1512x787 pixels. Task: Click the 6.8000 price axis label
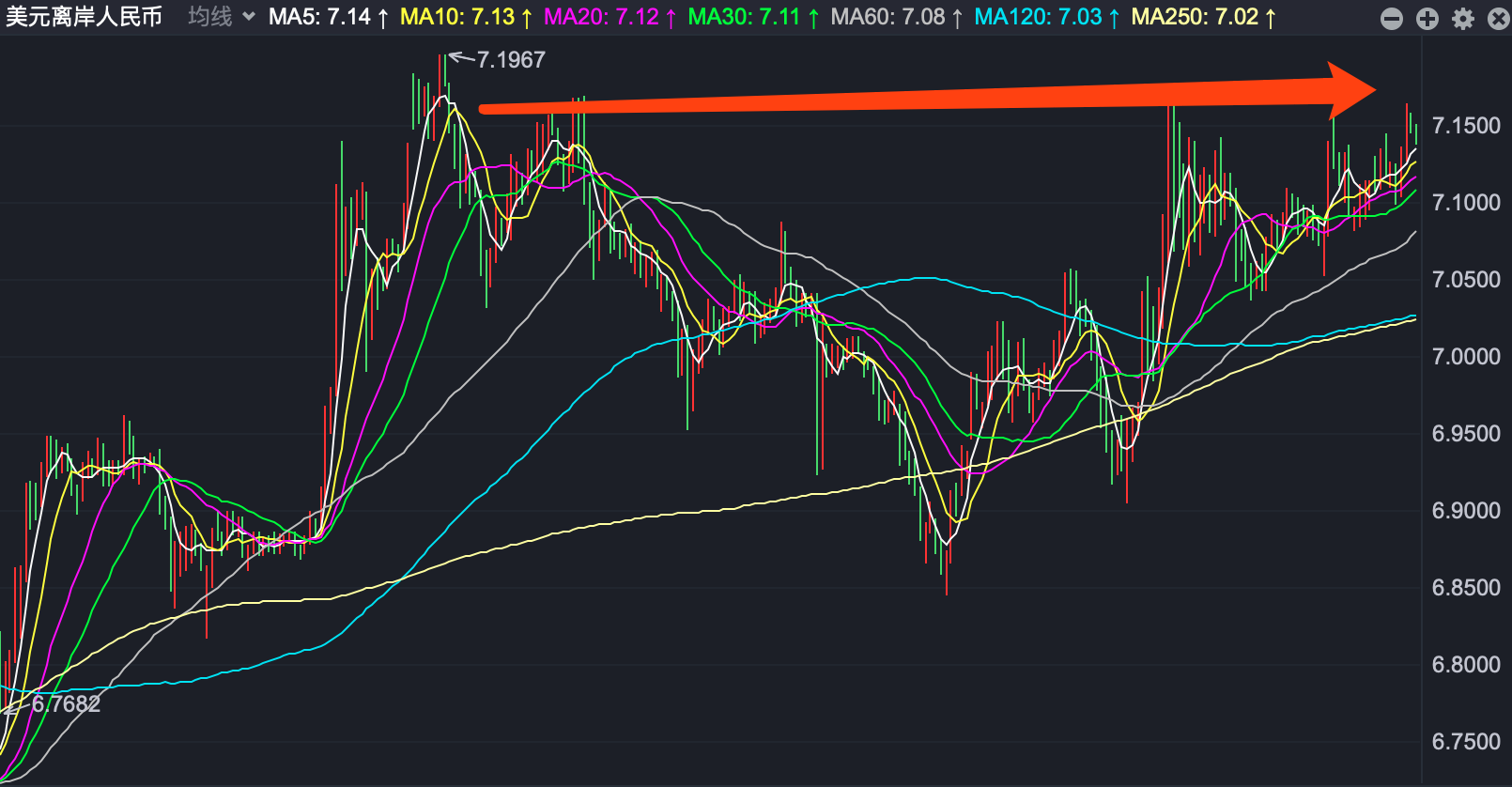1466,665
